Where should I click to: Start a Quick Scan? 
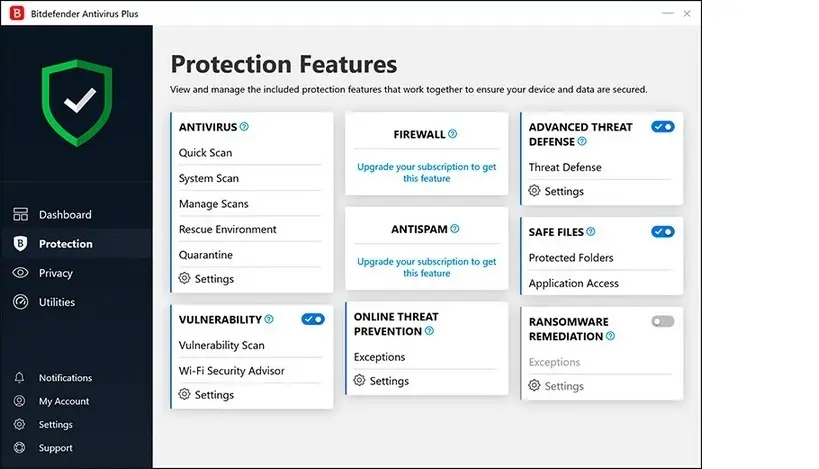tap(205, 153)
